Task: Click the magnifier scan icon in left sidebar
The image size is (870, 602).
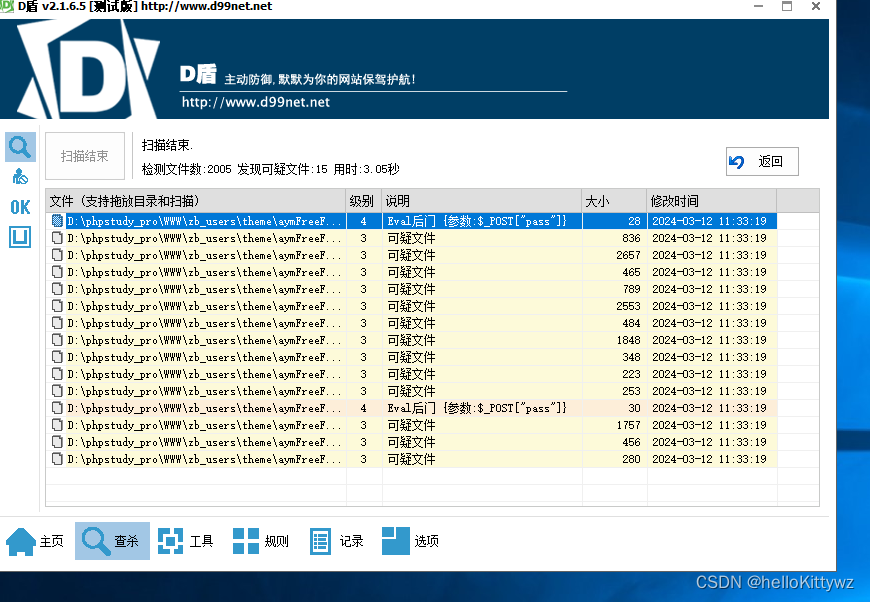Action: (21, 147)
